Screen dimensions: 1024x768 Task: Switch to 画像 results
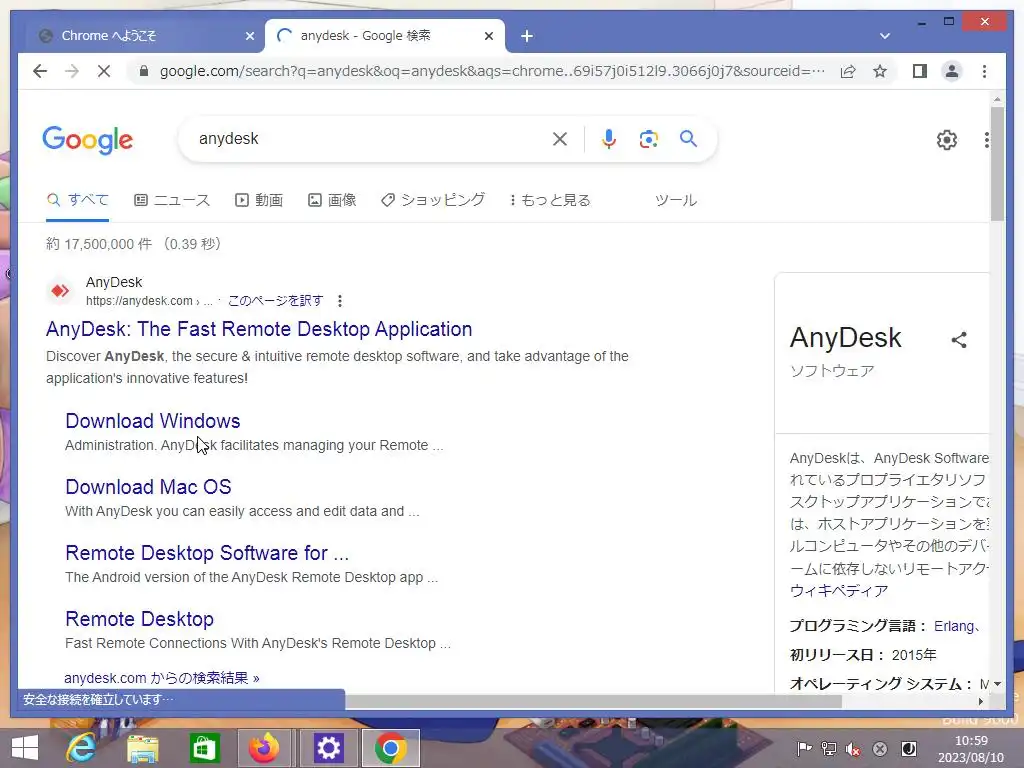click(x=332, y=200)
